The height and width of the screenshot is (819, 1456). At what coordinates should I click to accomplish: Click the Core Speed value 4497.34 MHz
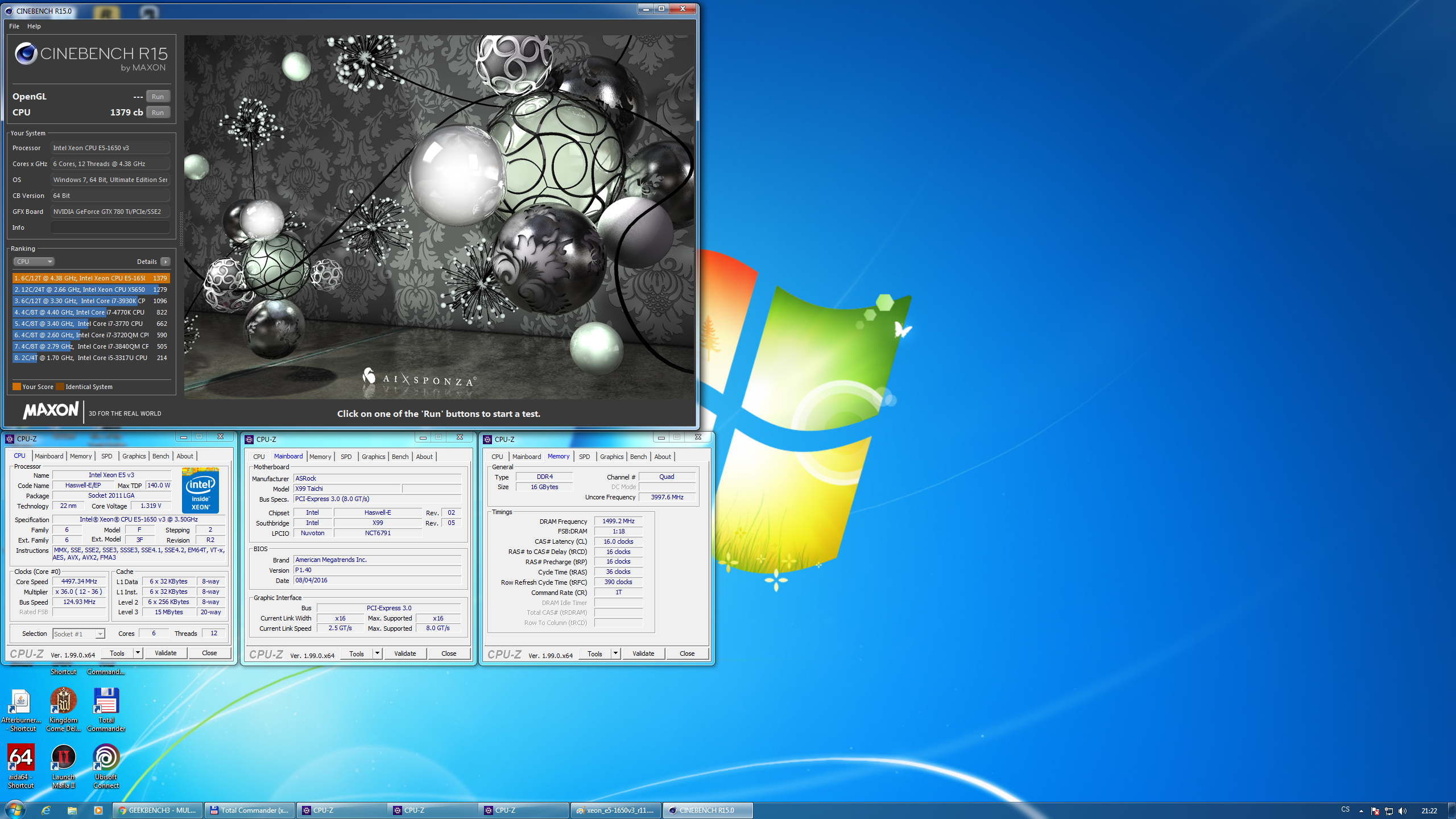click(x=79, y=581)
